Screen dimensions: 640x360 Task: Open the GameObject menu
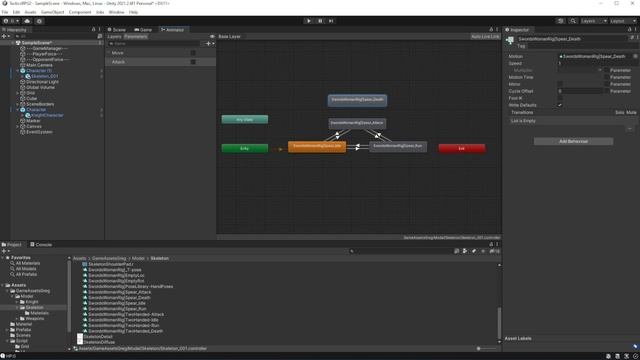click(x=53, y=12)
